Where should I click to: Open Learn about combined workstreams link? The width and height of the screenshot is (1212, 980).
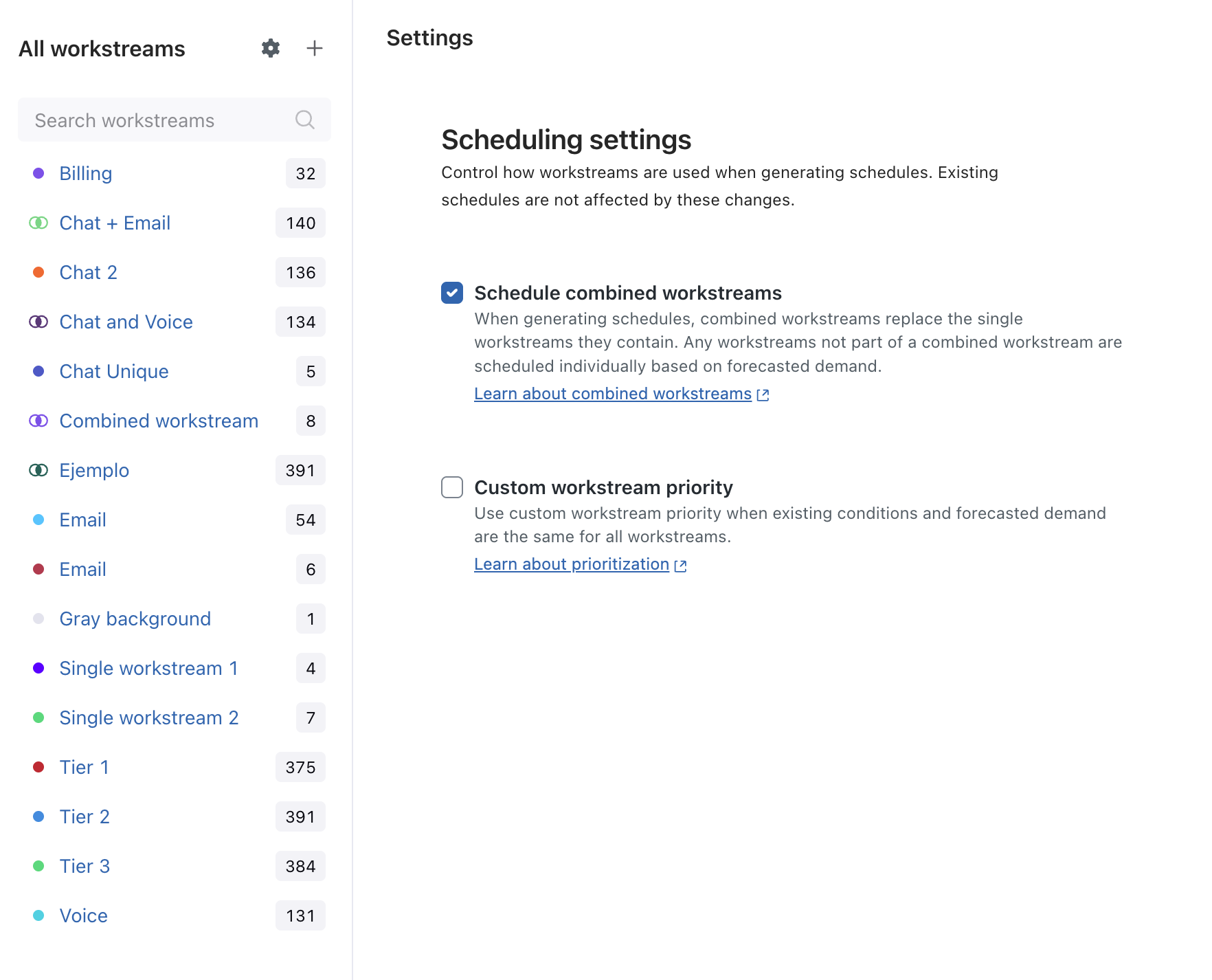point(612,394)
